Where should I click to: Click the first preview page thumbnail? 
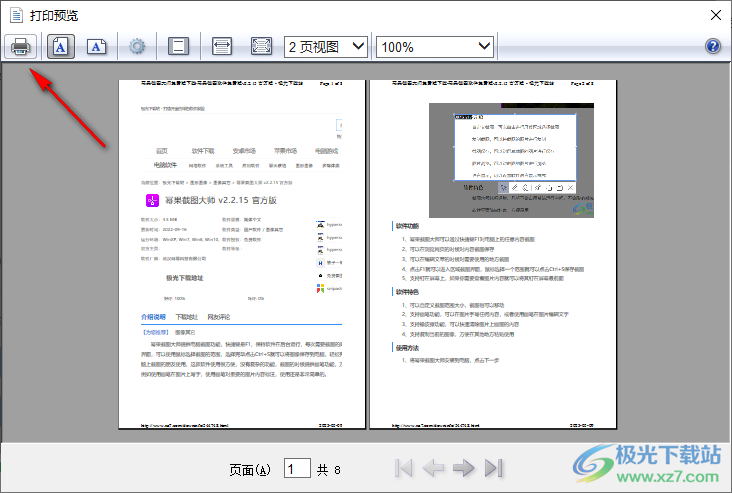coord(242,254)
